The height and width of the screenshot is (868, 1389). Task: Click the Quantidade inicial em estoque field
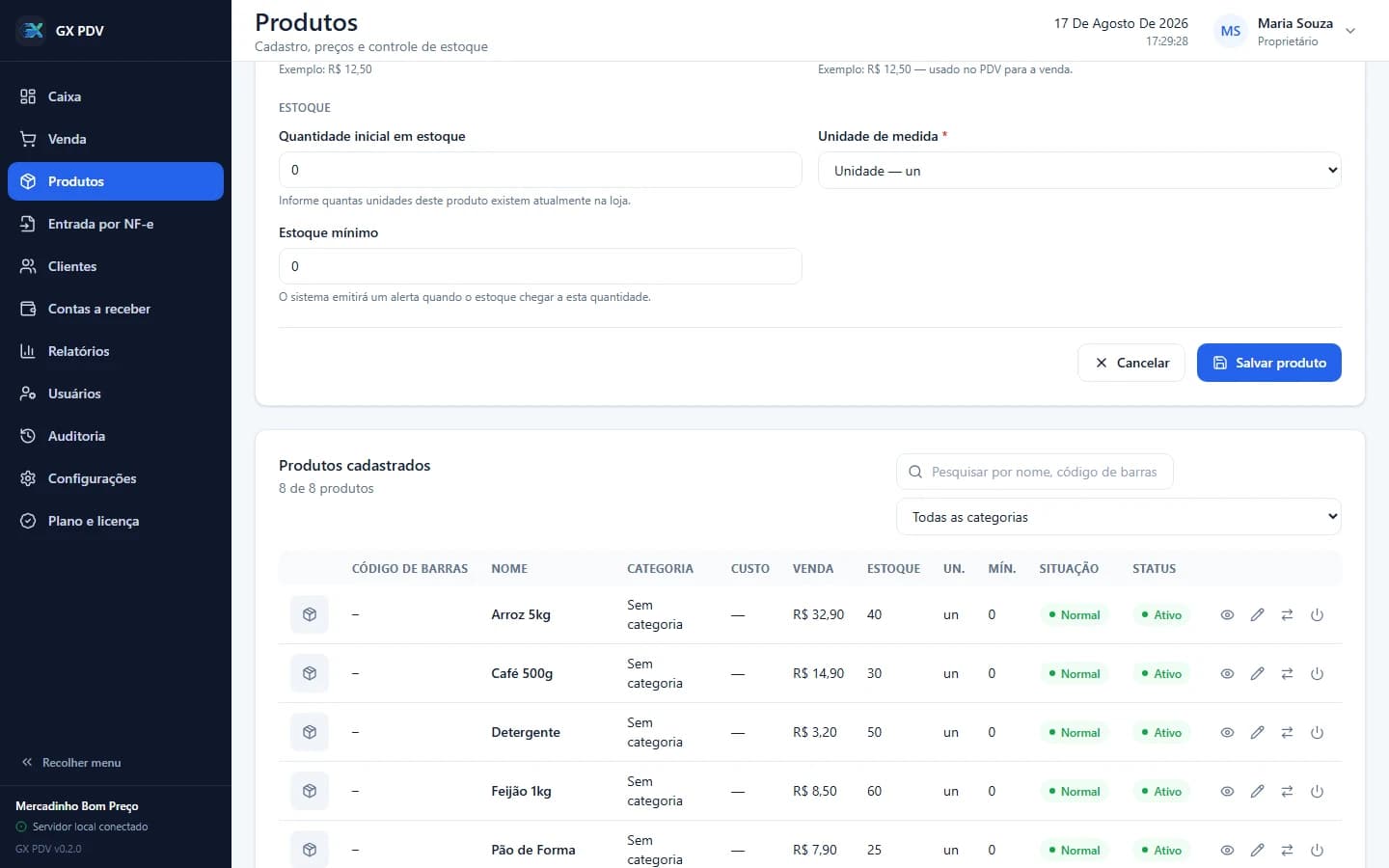click(x=540, y=170)
